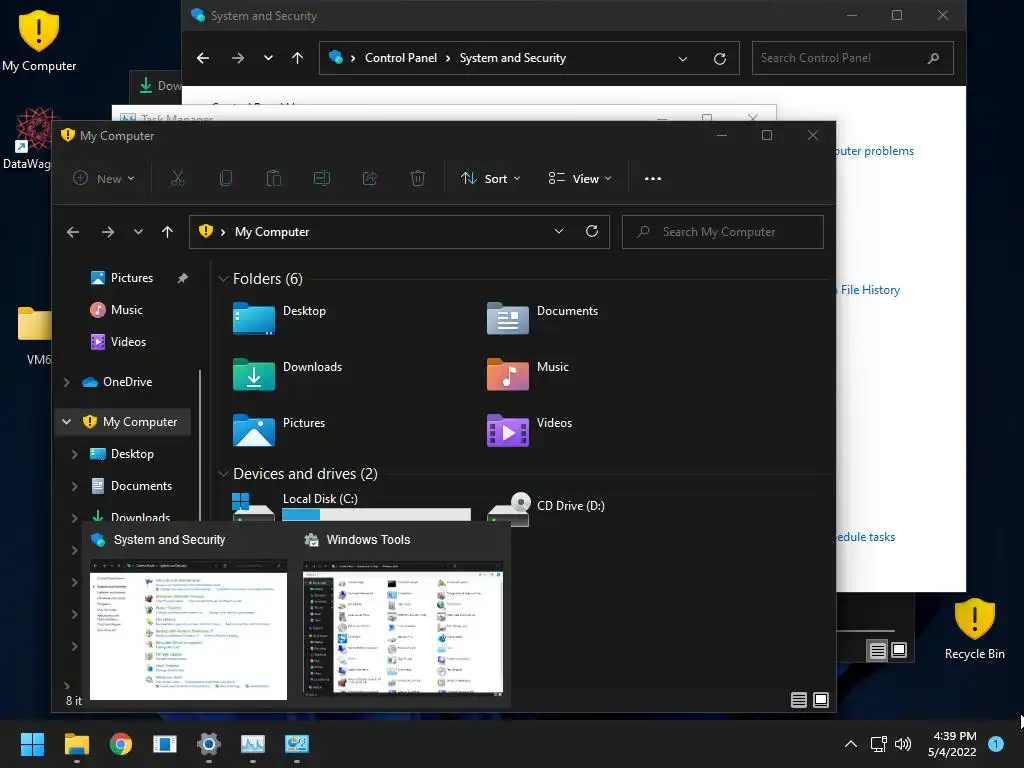Expand My Computer address history dropdown
The height and width of the screenshot is (768, 1024).
coord(559,231)
